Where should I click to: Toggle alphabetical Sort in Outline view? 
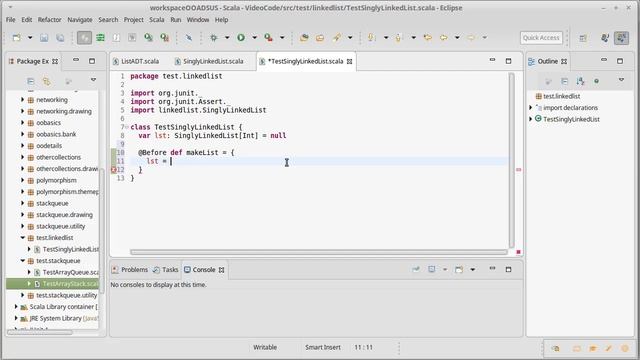coord(580,81)
